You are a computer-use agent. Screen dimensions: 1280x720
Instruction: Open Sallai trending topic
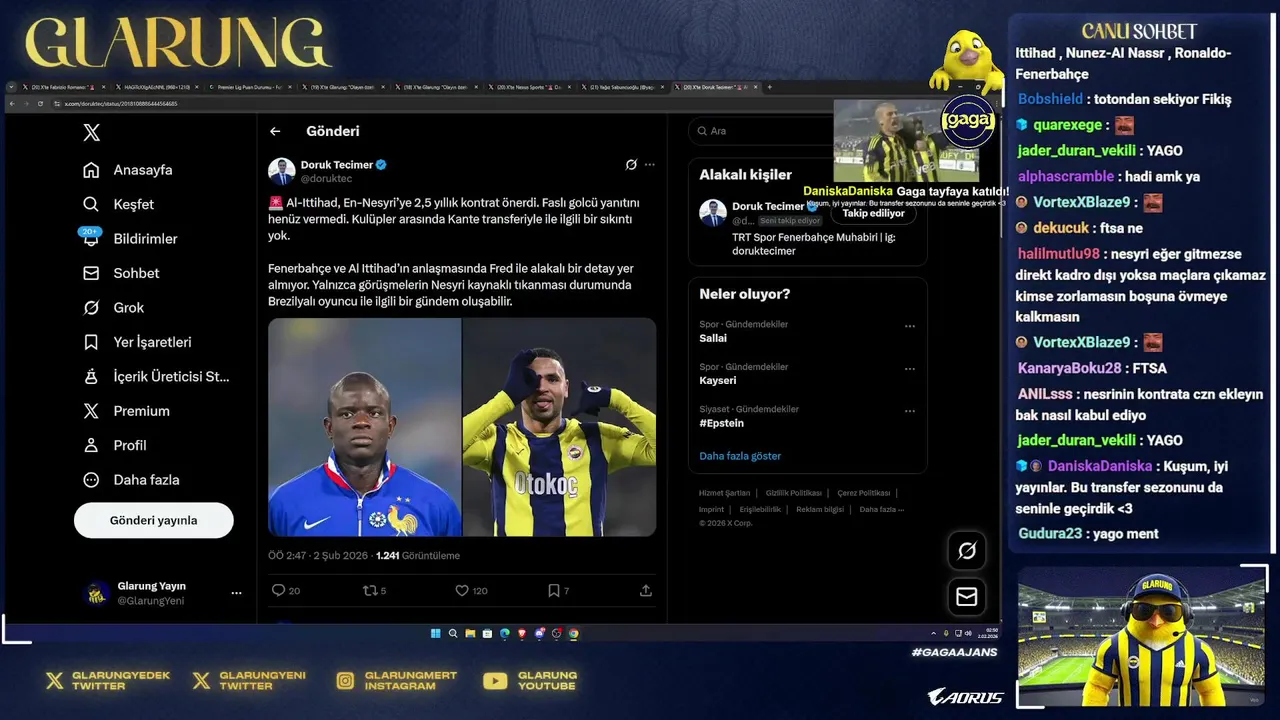tap(713, 338)
